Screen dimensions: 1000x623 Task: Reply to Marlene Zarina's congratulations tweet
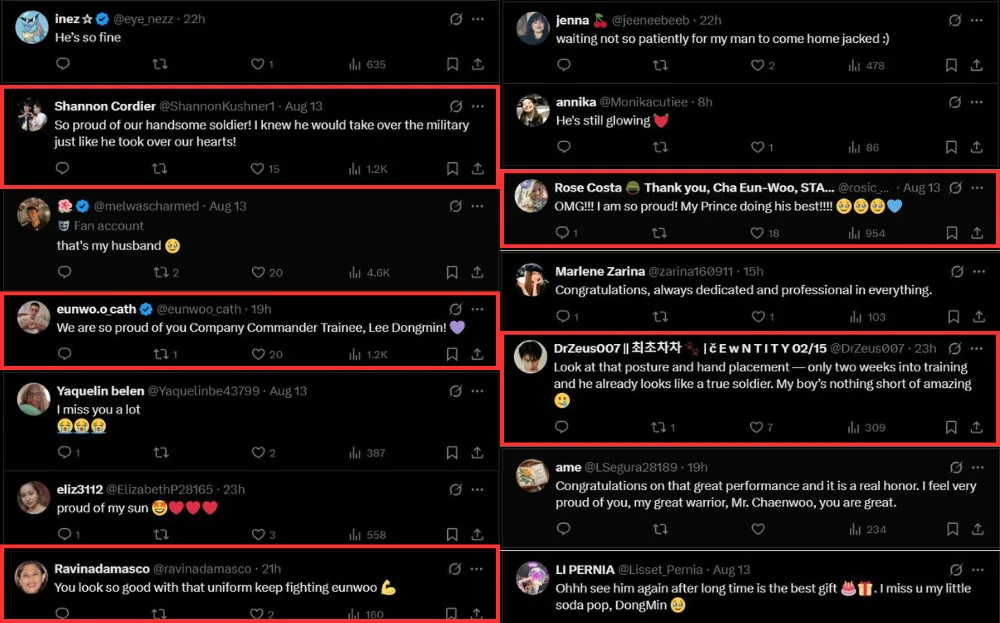click(563, 316)
